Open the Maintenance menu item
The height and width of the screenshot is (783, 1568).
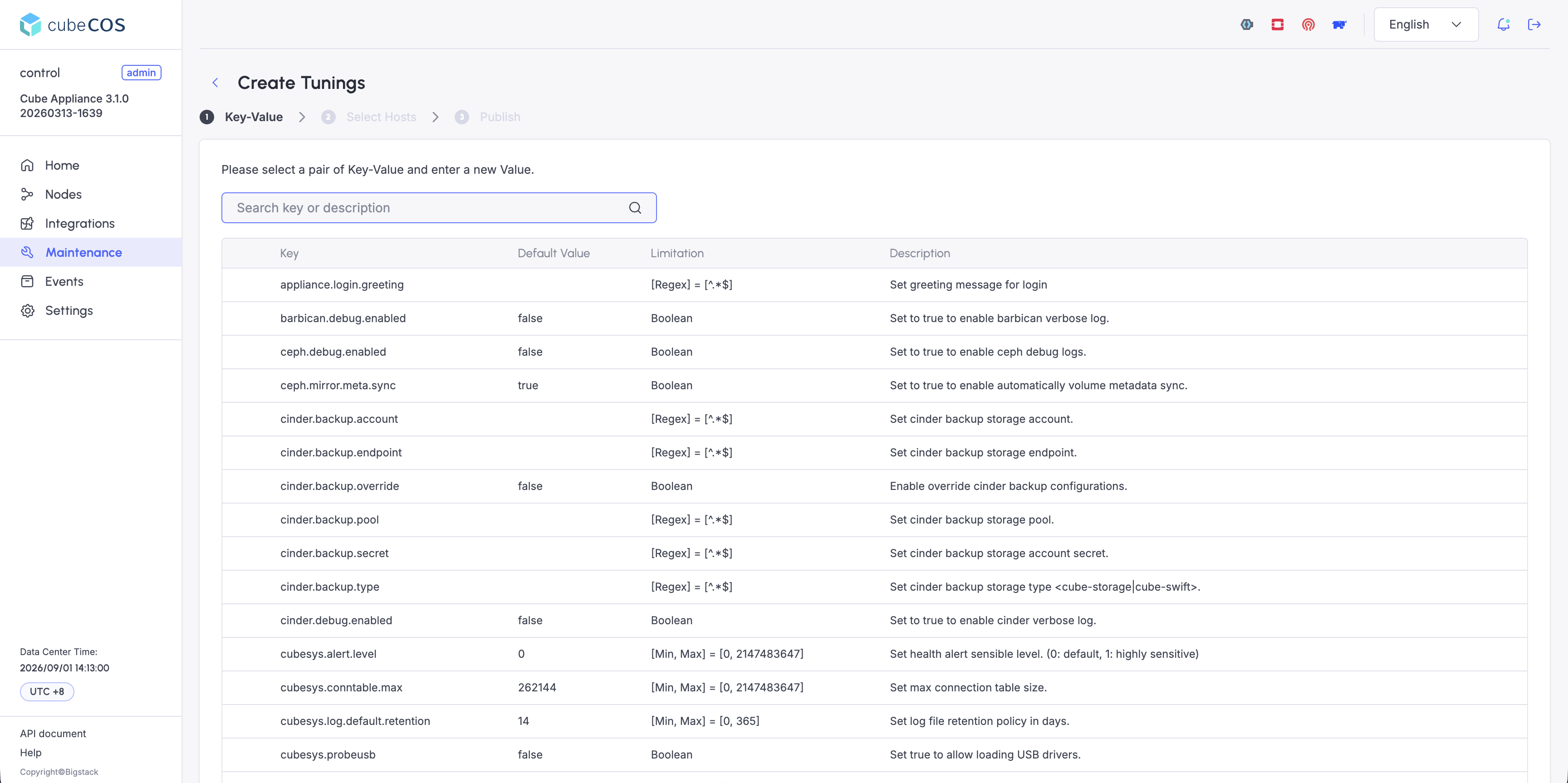click(91, 253)
